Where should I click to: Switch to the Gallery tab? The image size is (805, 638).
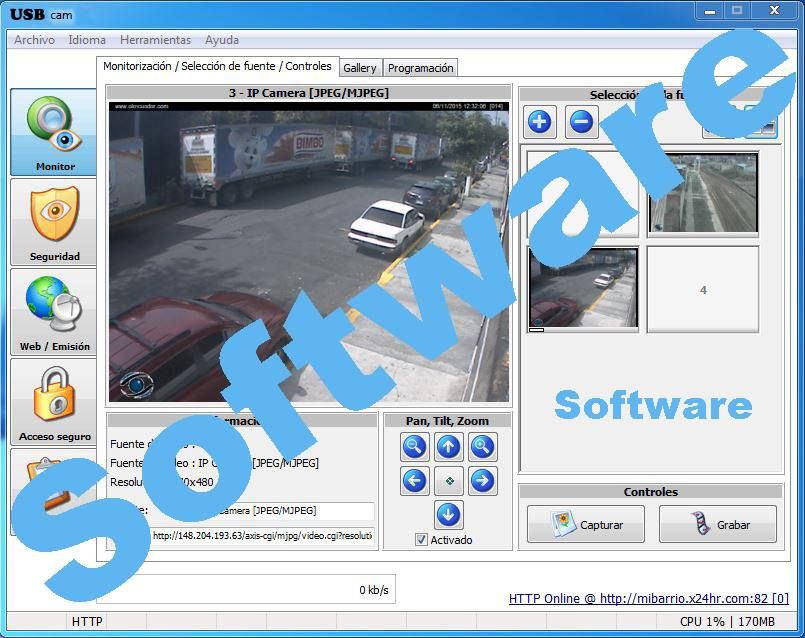tap(360, 67)
